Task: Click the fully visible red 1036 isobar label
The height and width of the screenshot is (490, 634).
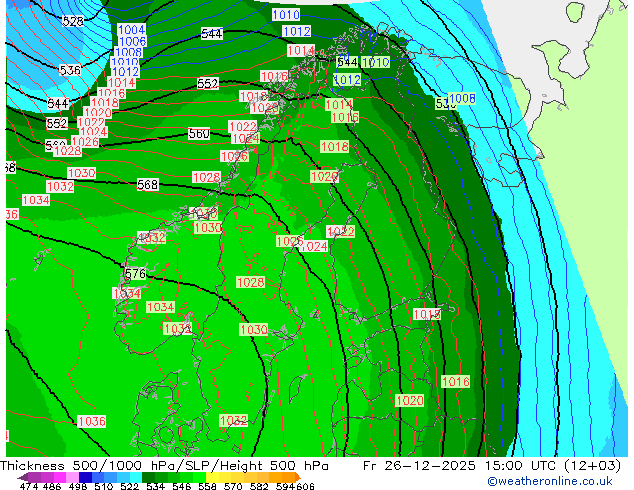Action: [92, 421]
